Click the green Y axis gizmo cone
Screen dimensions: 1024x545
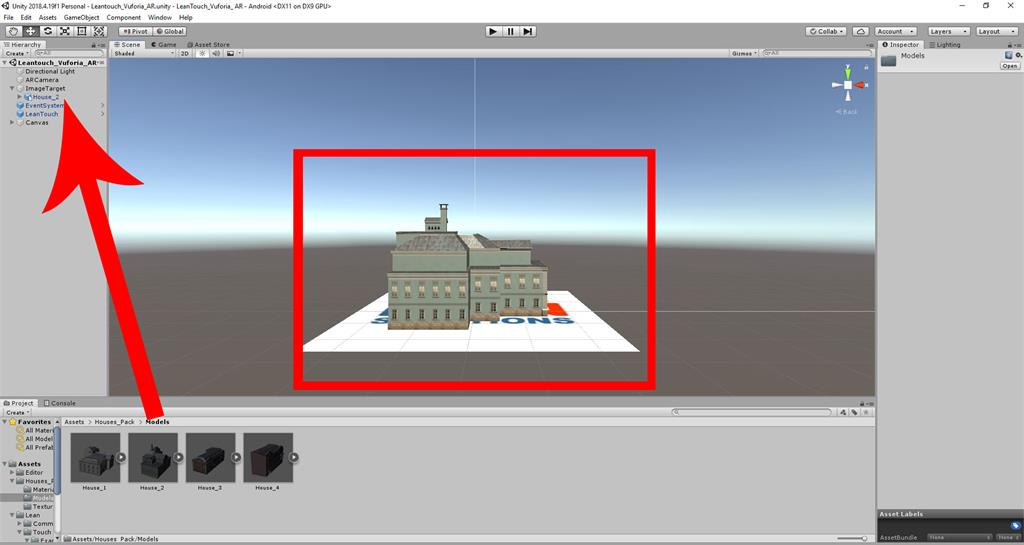point(848,72)
